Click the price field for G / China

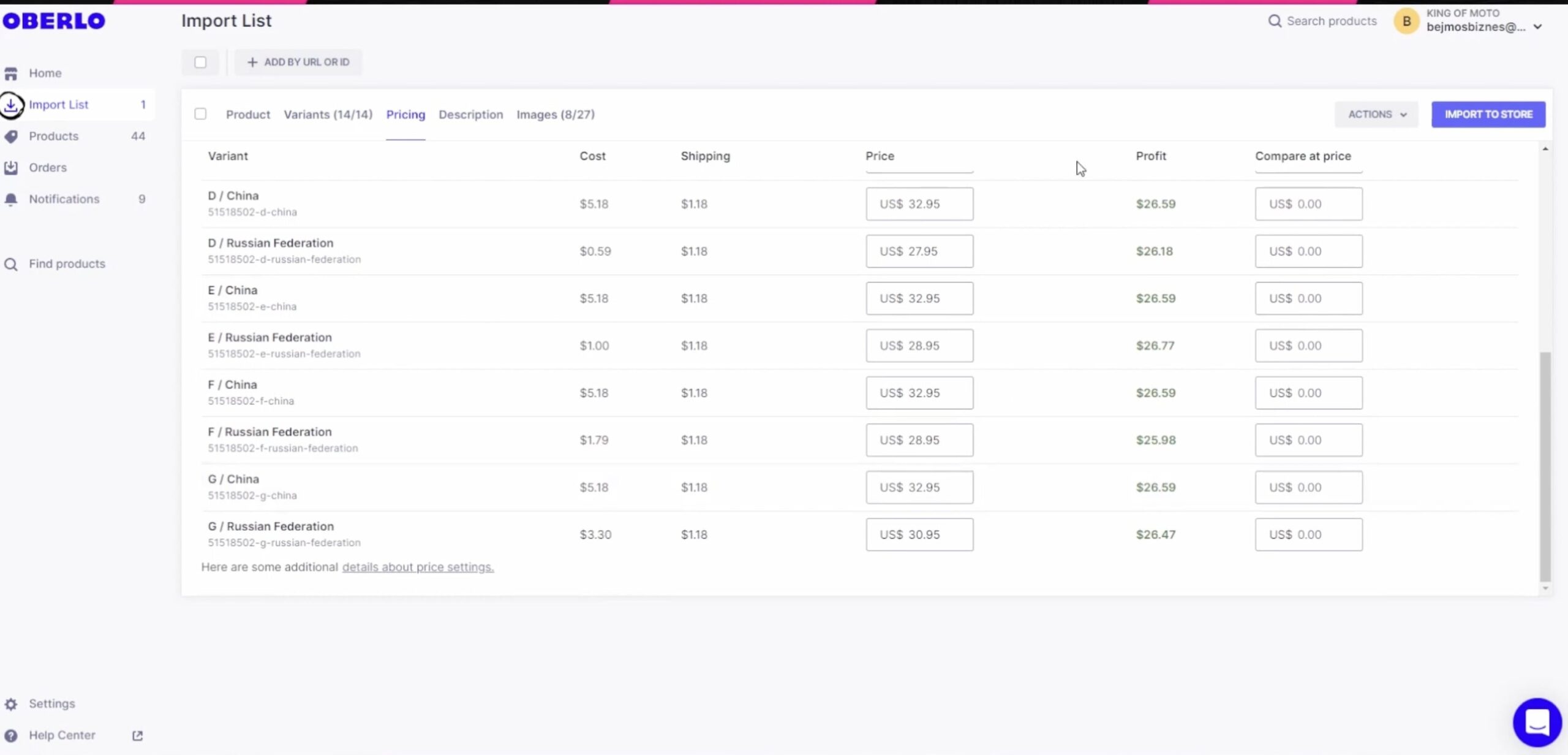(x=919, y=487)
